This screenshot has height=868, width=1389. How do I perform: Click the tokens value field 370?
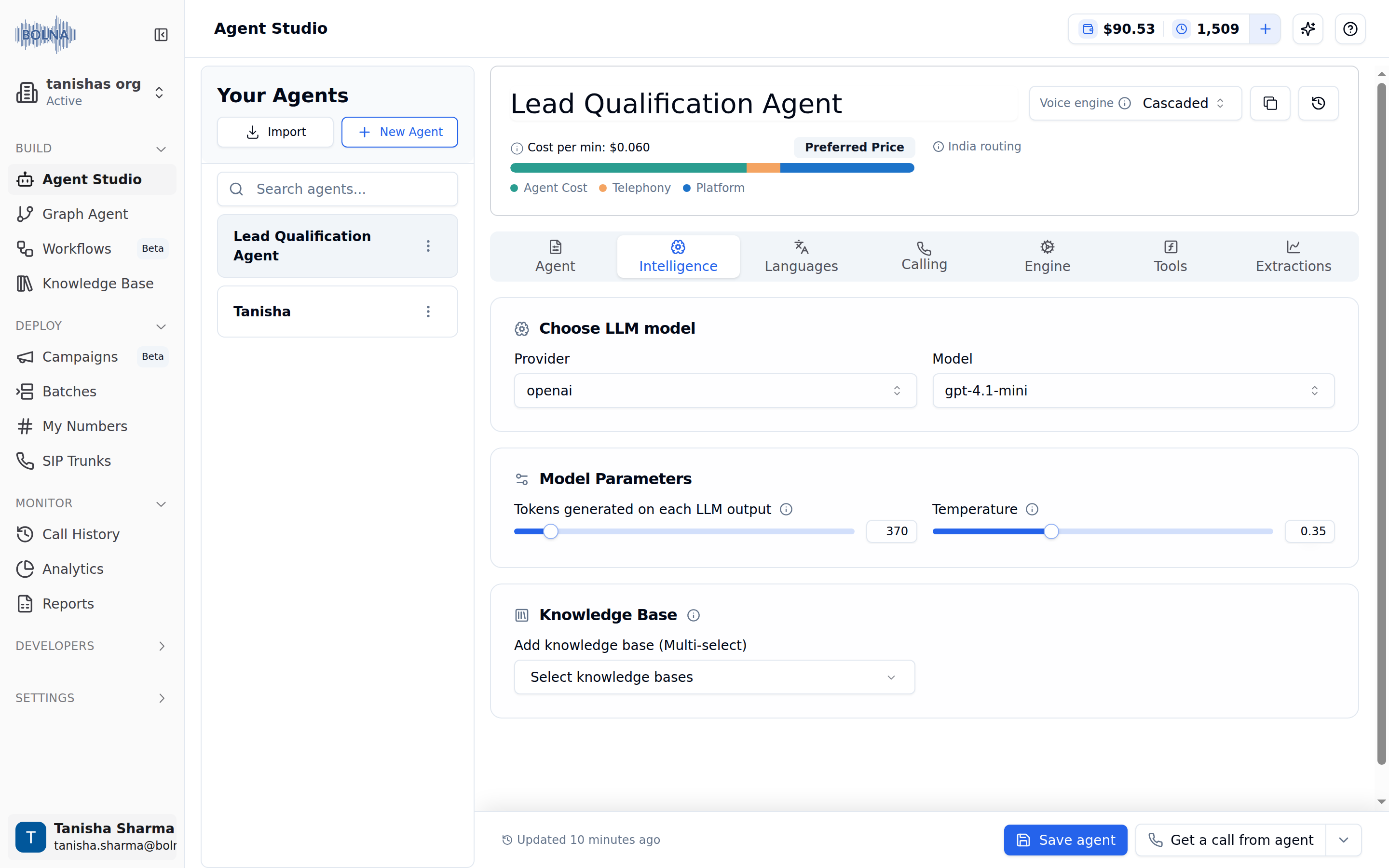(891, 531)
